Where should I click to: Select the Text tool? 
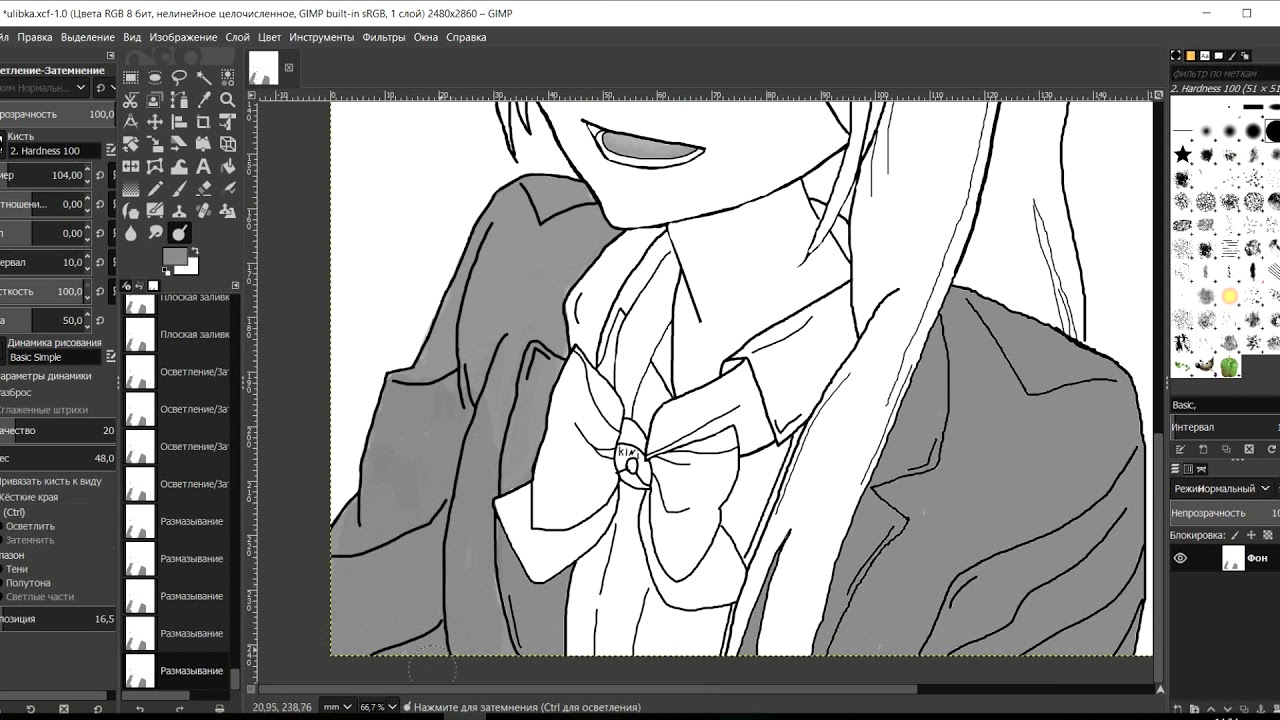click(x=203, y=166)
